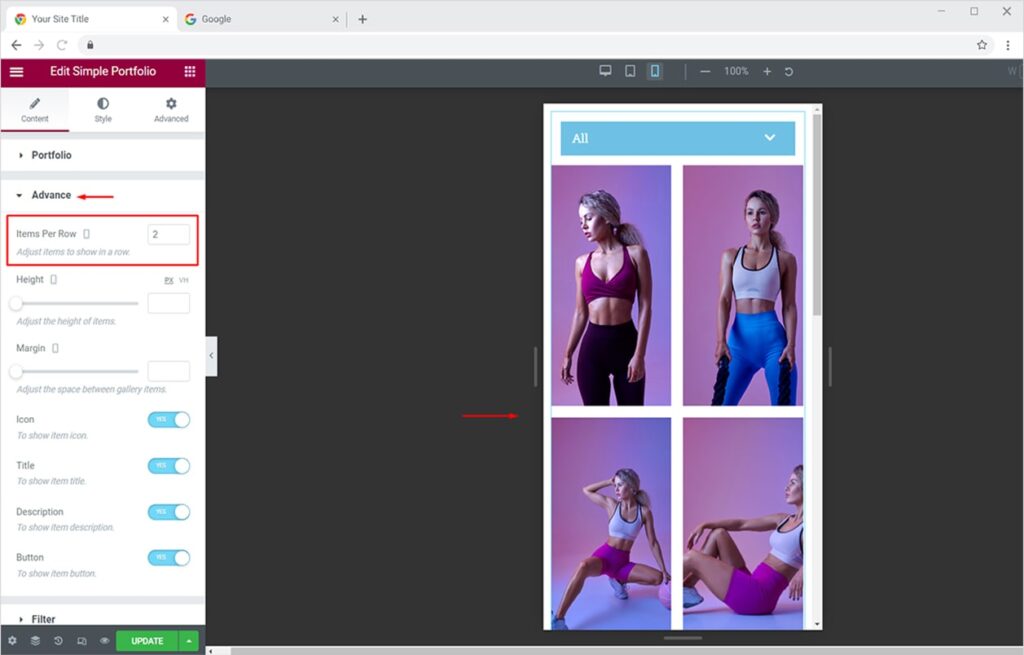Image resolution: width=1024 pixels, height=655 pixels.
Task: Open the All filter dropdown
Action: coord(677,138)
